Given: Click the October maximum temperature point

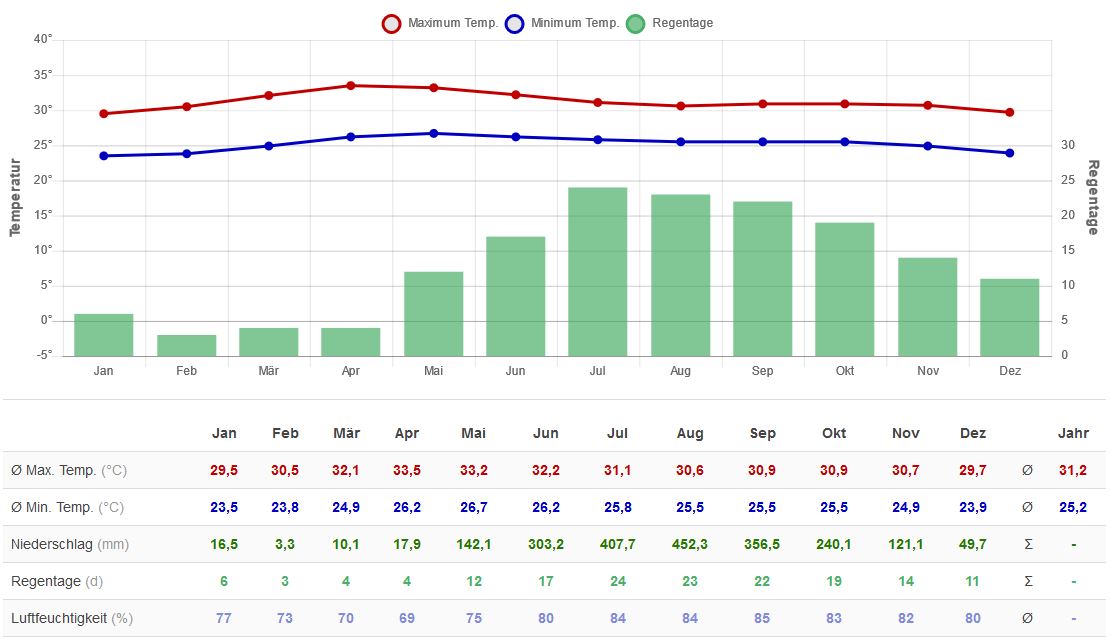Looking at the screenshot, I should click(x=845, y=104).
